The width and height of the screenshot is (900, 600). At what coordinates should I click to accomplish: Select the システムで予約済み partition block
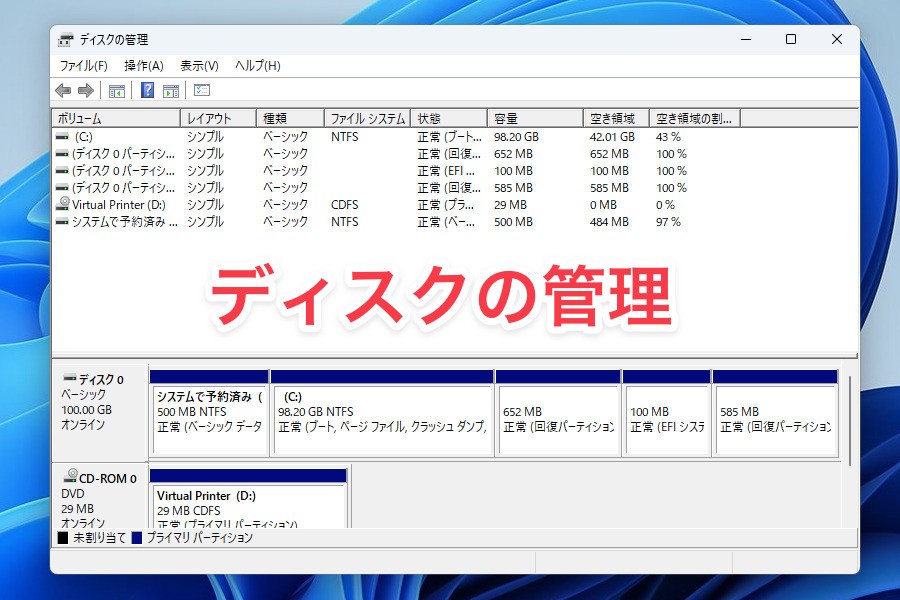207,415
